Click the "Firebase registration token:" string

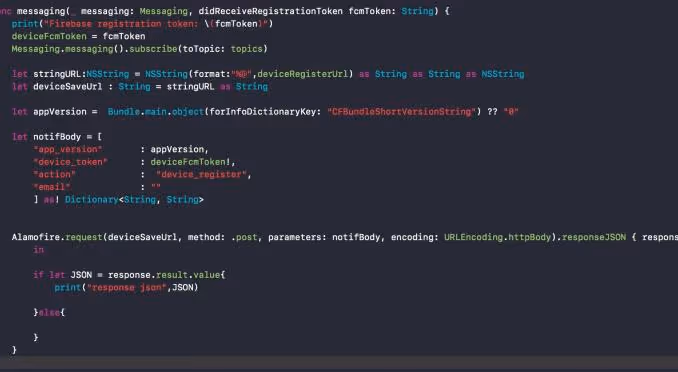click(x=121, y=24)
